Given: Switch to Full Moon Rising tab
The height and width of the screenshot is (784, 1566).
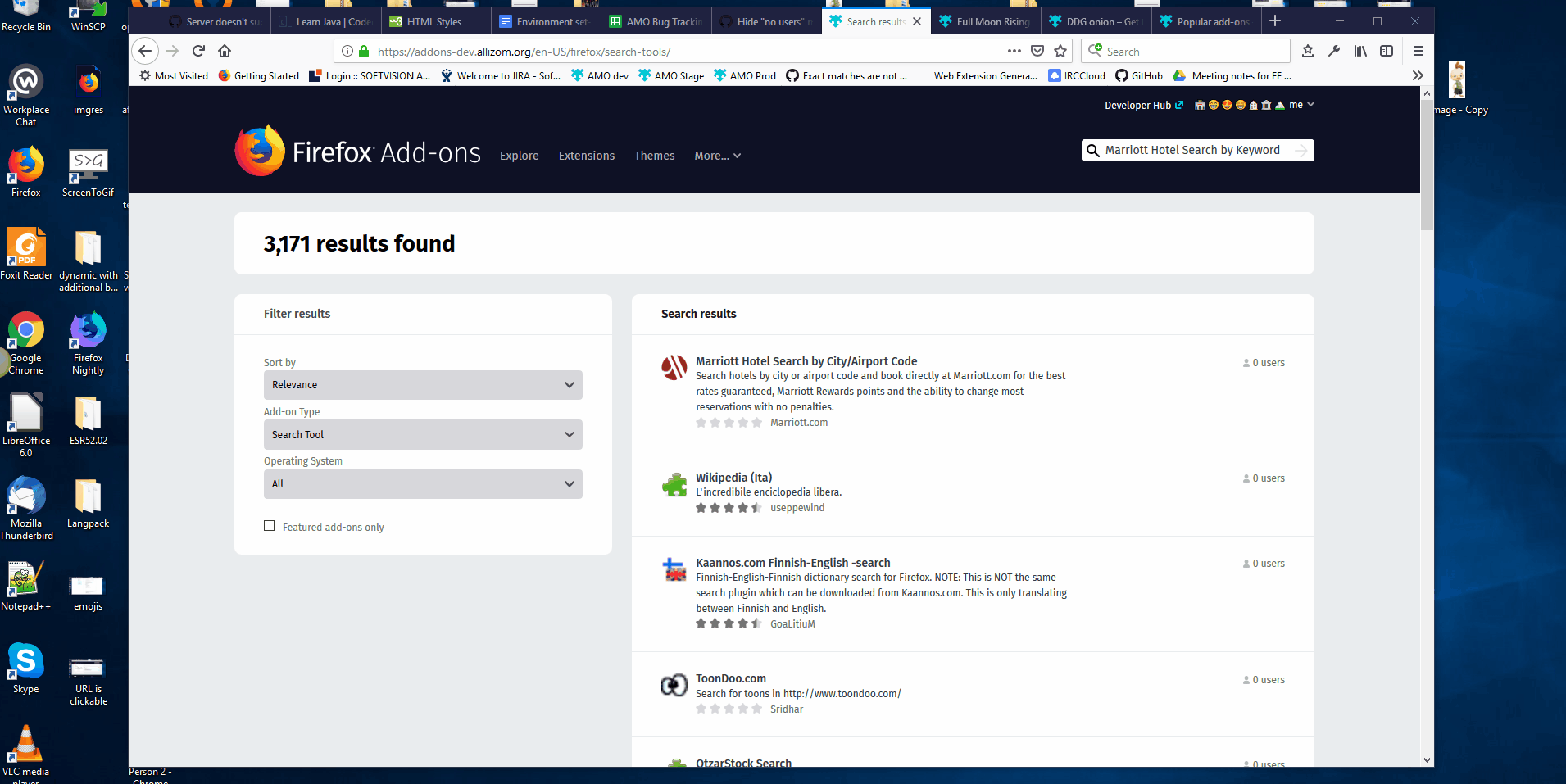Looking at the screenshot, I should point(987,21).
